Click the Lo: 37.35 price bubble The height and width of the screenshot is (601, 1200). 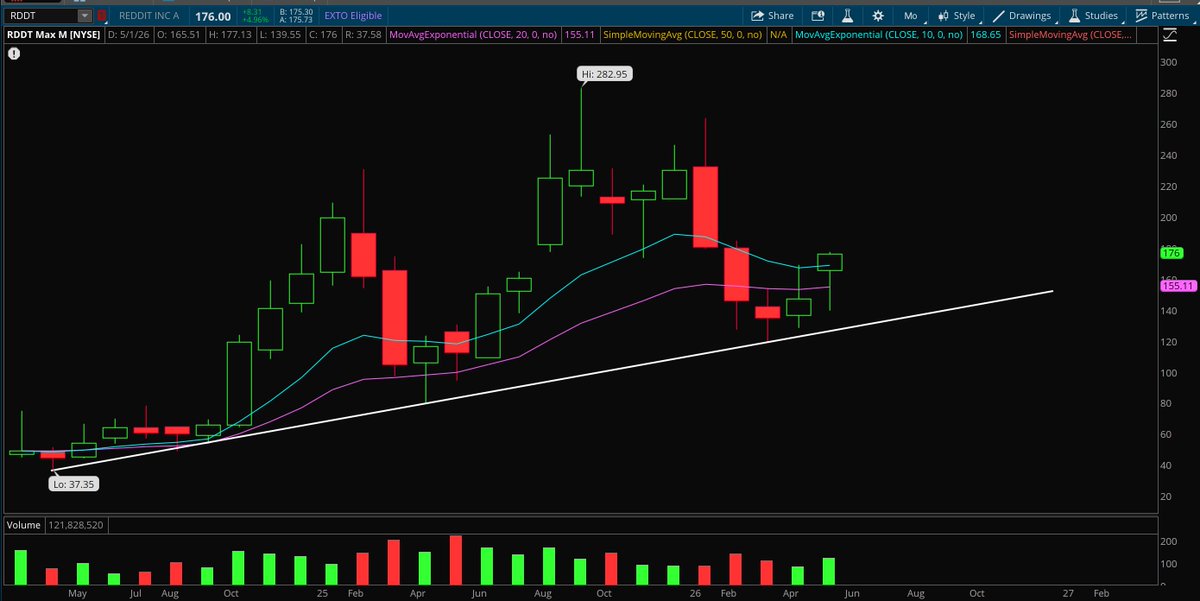[75, 483]
